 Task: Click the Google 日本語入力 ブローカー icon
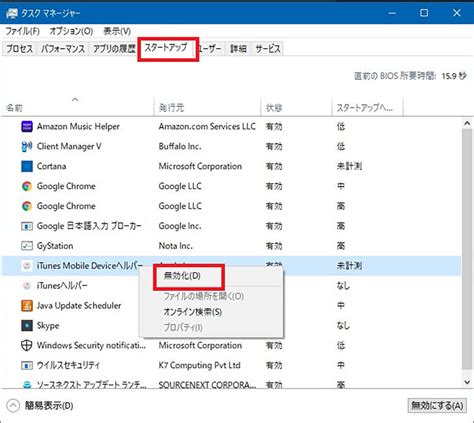[27, 226]
